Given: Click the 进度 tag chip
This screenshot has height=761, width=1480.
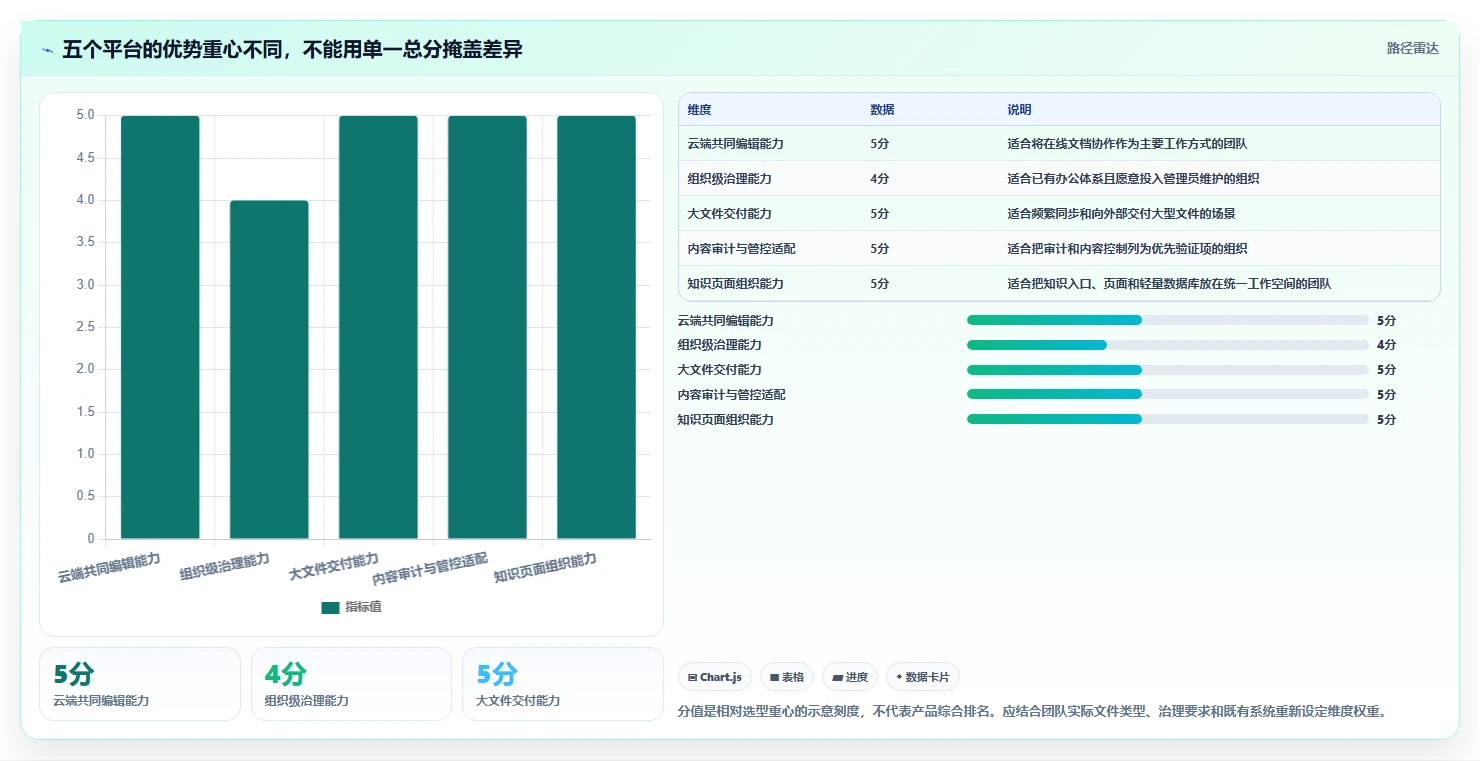Looking at the screenshot, I should (850, 677).
